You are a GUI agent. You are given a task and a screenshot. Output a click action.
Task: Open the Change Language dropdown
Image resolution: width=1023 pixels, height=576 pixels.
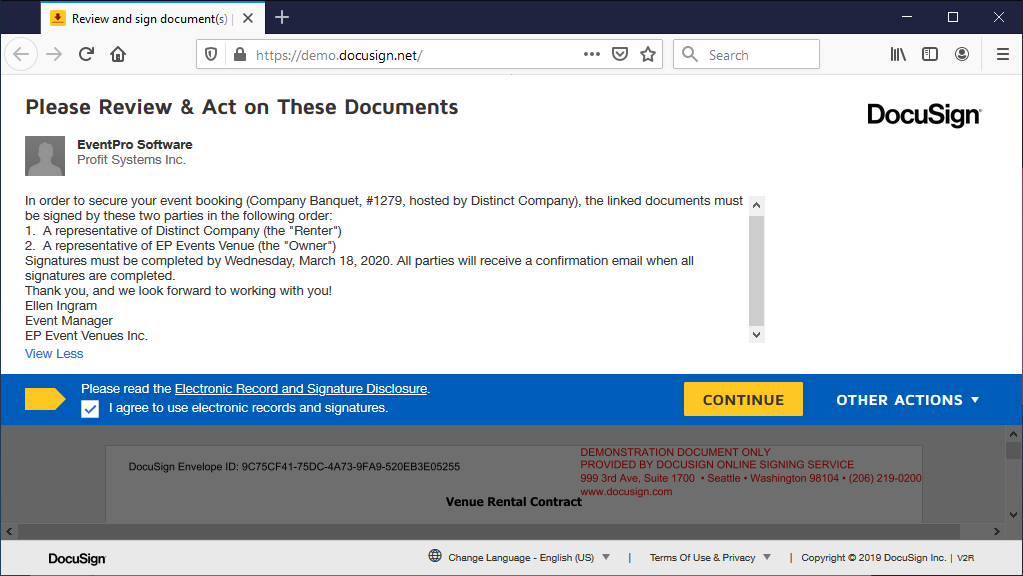528,558
